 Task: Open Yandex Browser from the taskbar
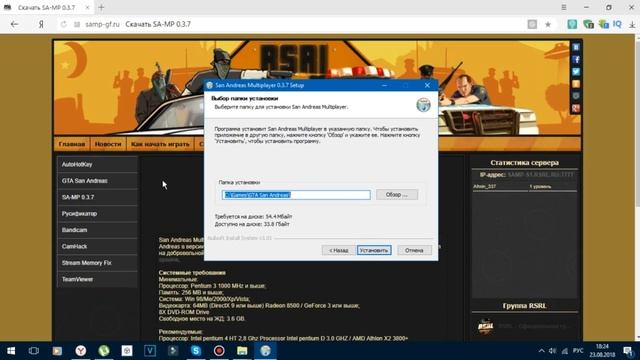pyautogui.click(x=81, y=351)
